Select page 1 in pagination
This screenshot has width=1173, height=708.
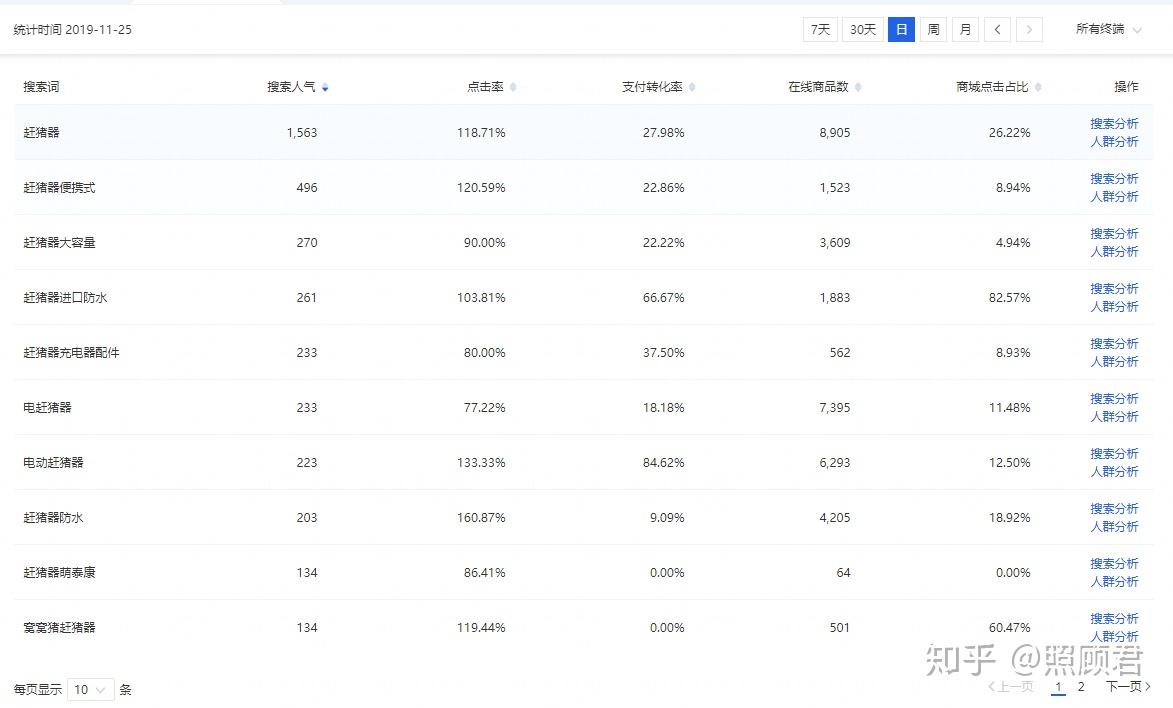pyautogui.click(x=1058, y=686)
